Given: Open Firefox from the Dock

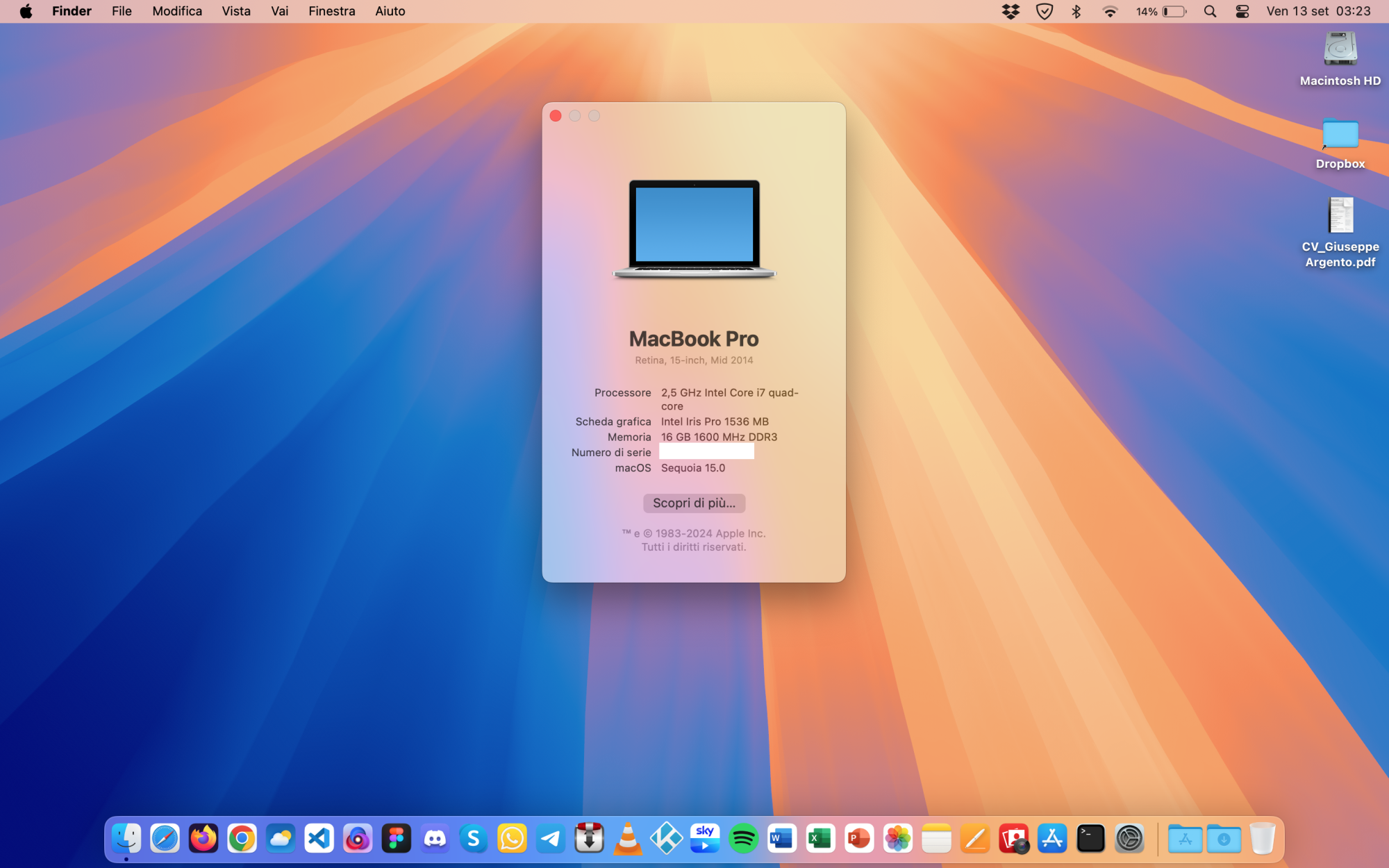Looking at the screenshot, I should click(203, 839).
